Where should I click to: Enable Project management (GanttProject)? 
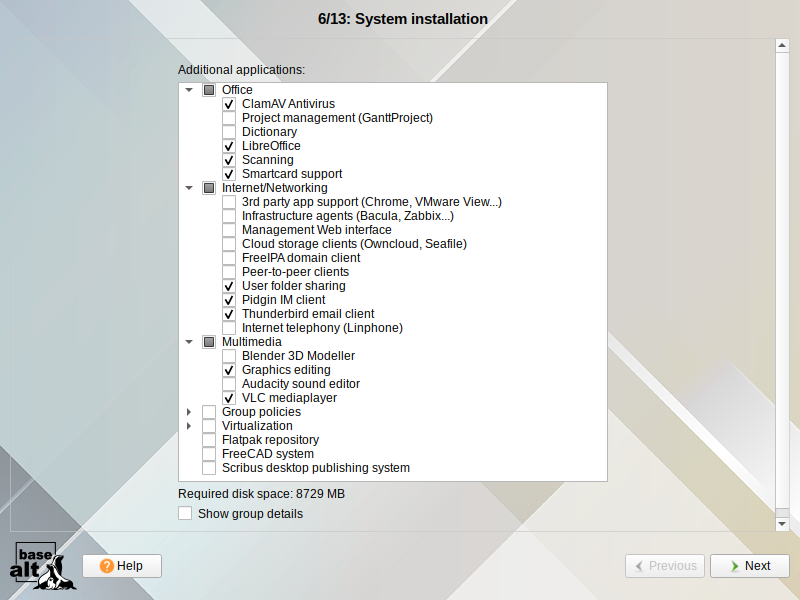229,118
